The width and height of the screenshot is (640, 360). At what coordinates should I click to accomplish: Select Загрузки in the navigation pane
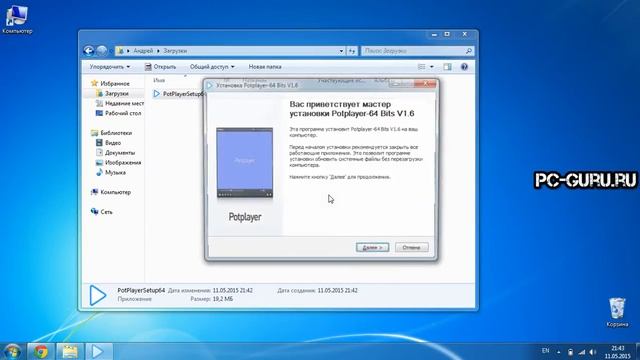click(x=112, y=93)
